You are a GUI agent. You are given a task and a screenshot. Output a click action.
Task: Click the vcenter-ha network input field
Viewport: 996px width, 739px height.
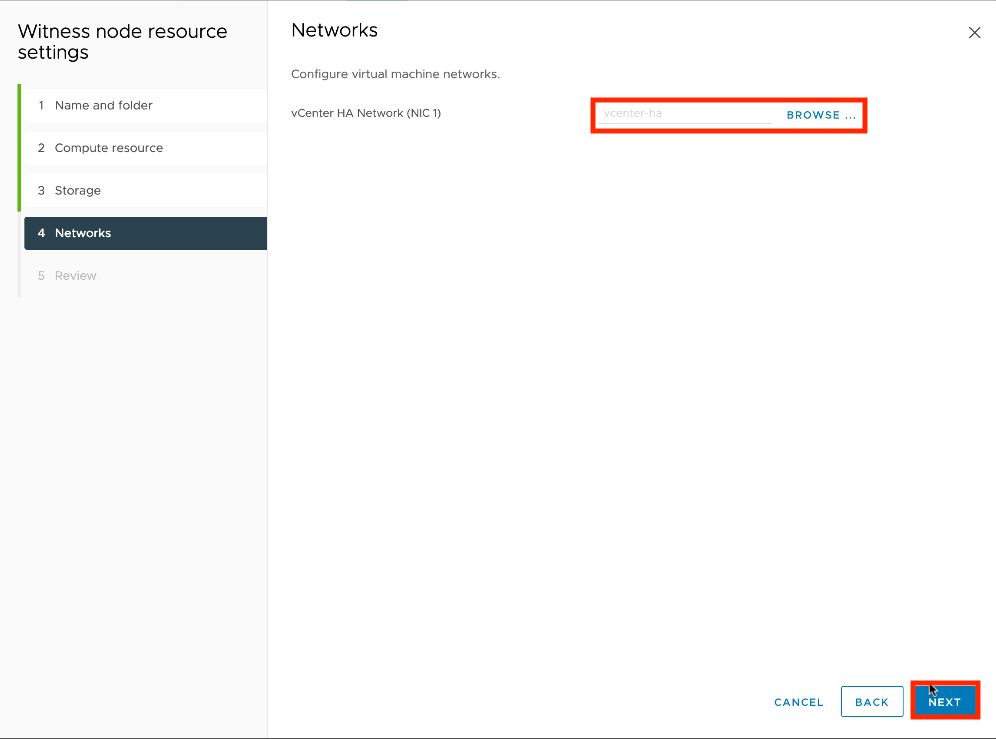[685, 114]
